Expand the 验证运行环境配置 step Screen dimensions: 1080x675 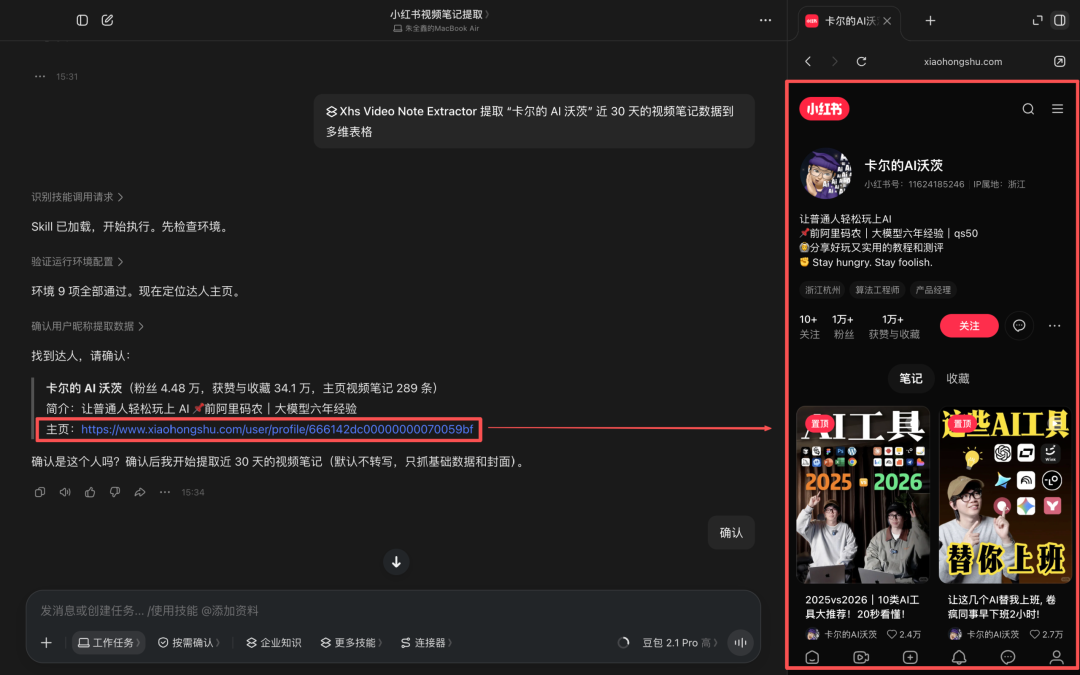pos(77,262)
